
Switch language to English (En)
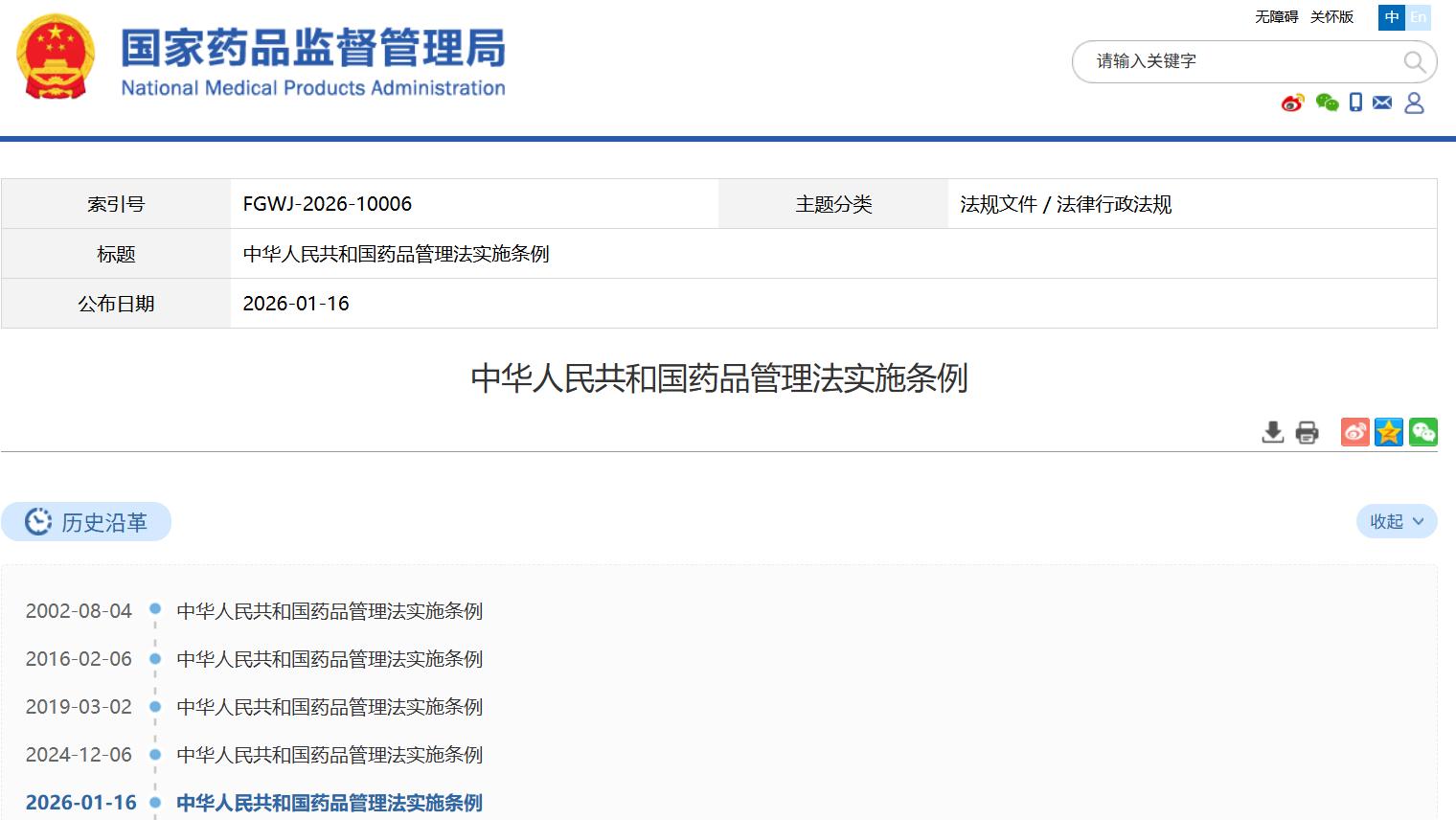click(1419, 17)
